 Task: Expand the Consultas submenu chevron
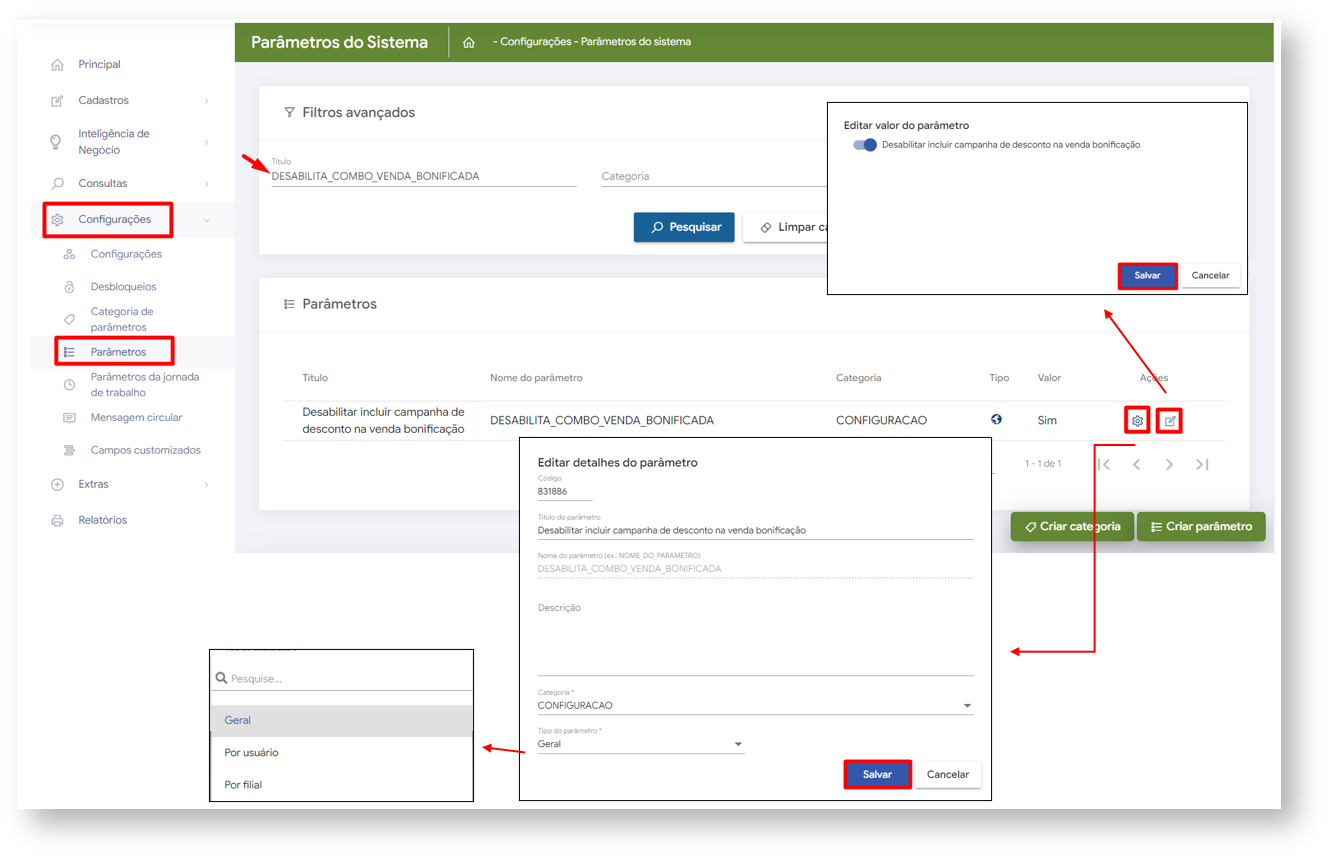tap(206, 184)
